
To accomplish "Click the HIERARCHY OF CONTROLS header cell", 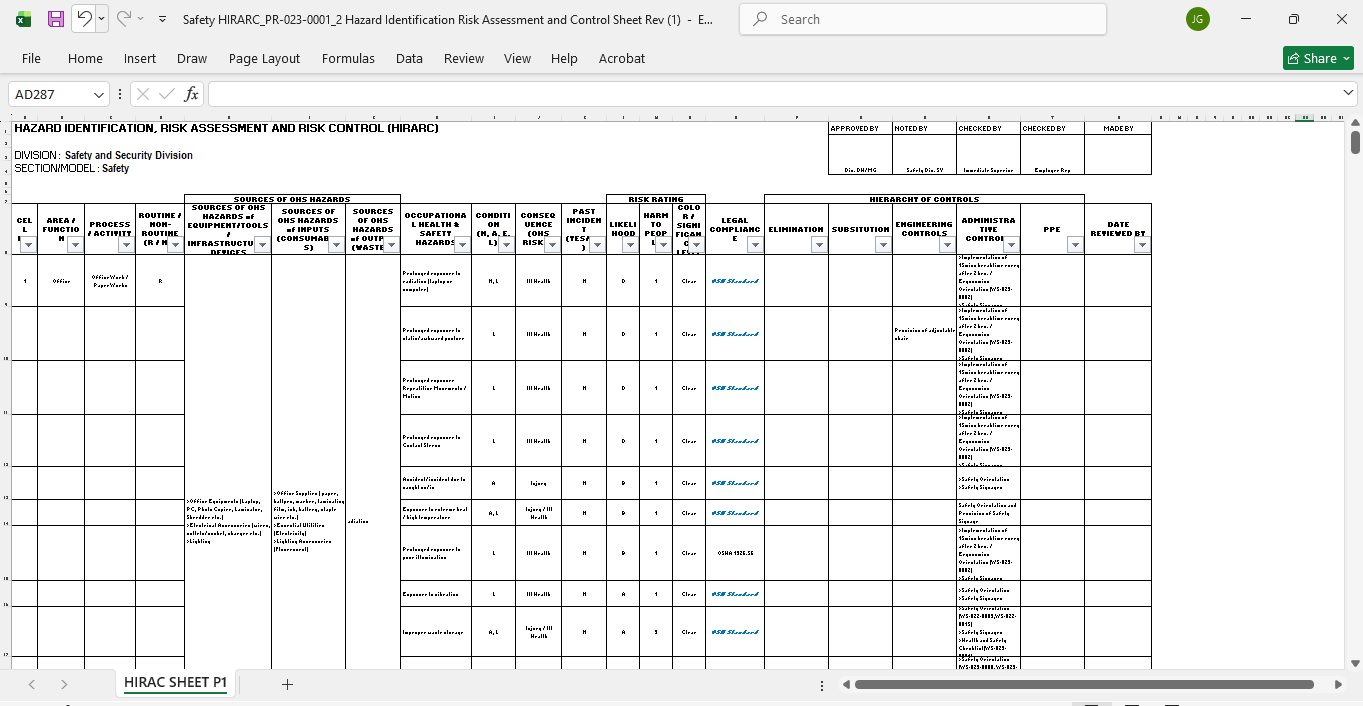I will (924, 199).
